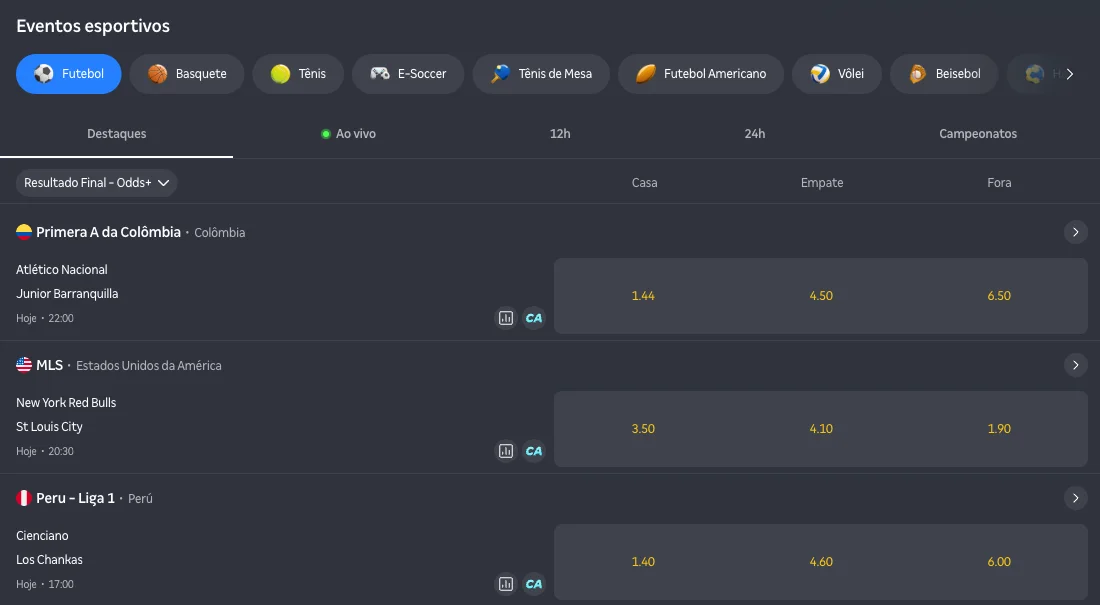Select away odds 6.00 Los Chankas
Viewport: 1100px width, 605px height.
[999, 561]
